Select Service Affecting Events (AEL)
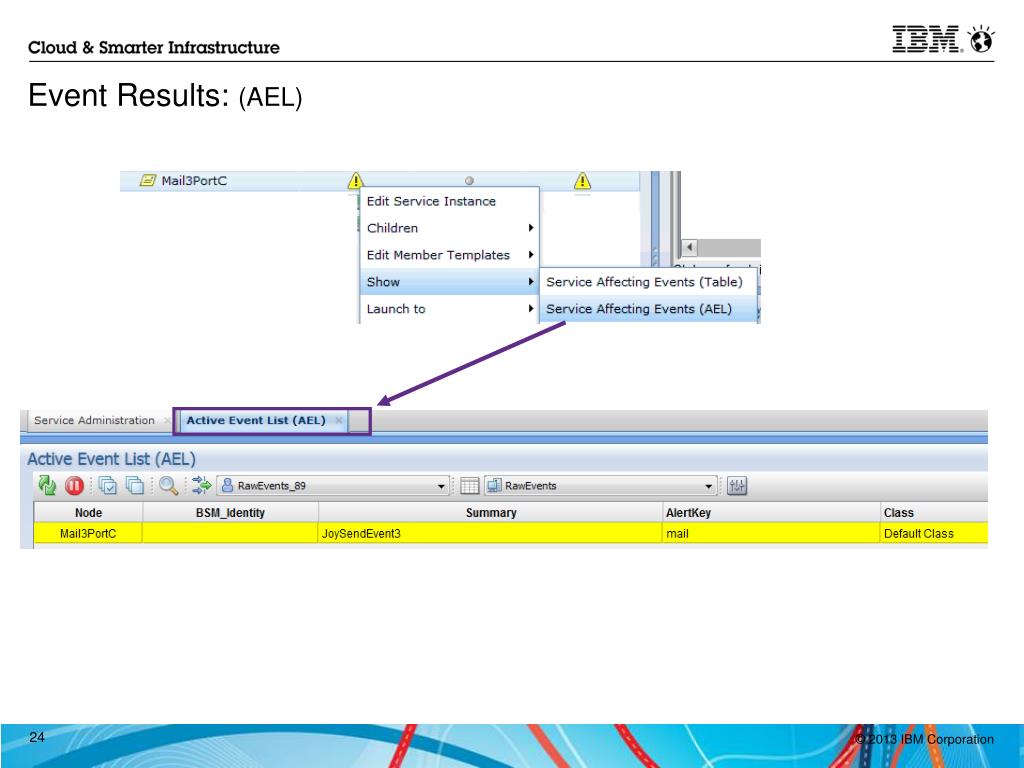Image resolution: width=1024 pixels, height=768 pixels. coord(648,309)
